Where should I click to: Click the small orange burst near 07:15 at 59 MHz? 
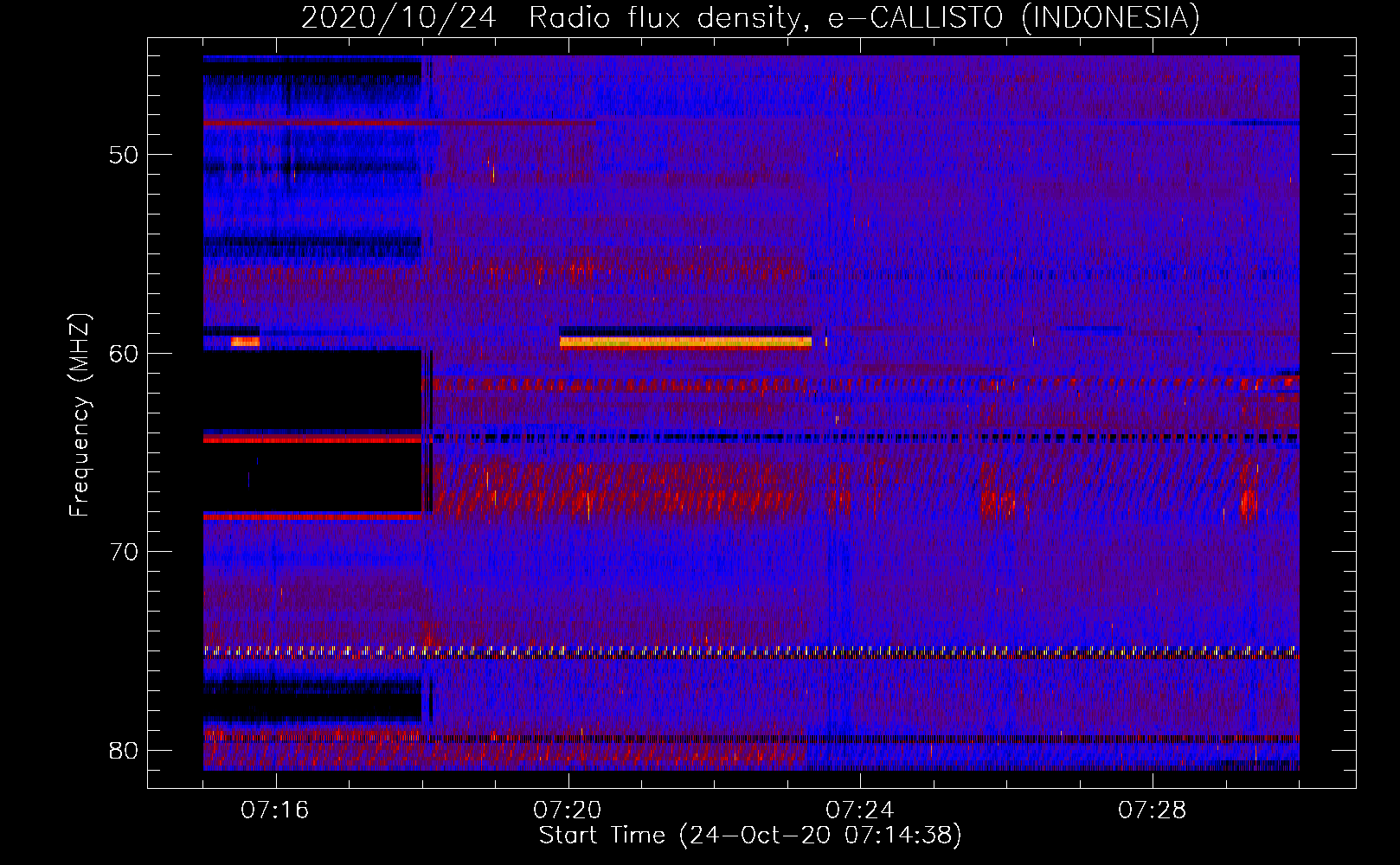pyautogui.click(x=245, y=342)
